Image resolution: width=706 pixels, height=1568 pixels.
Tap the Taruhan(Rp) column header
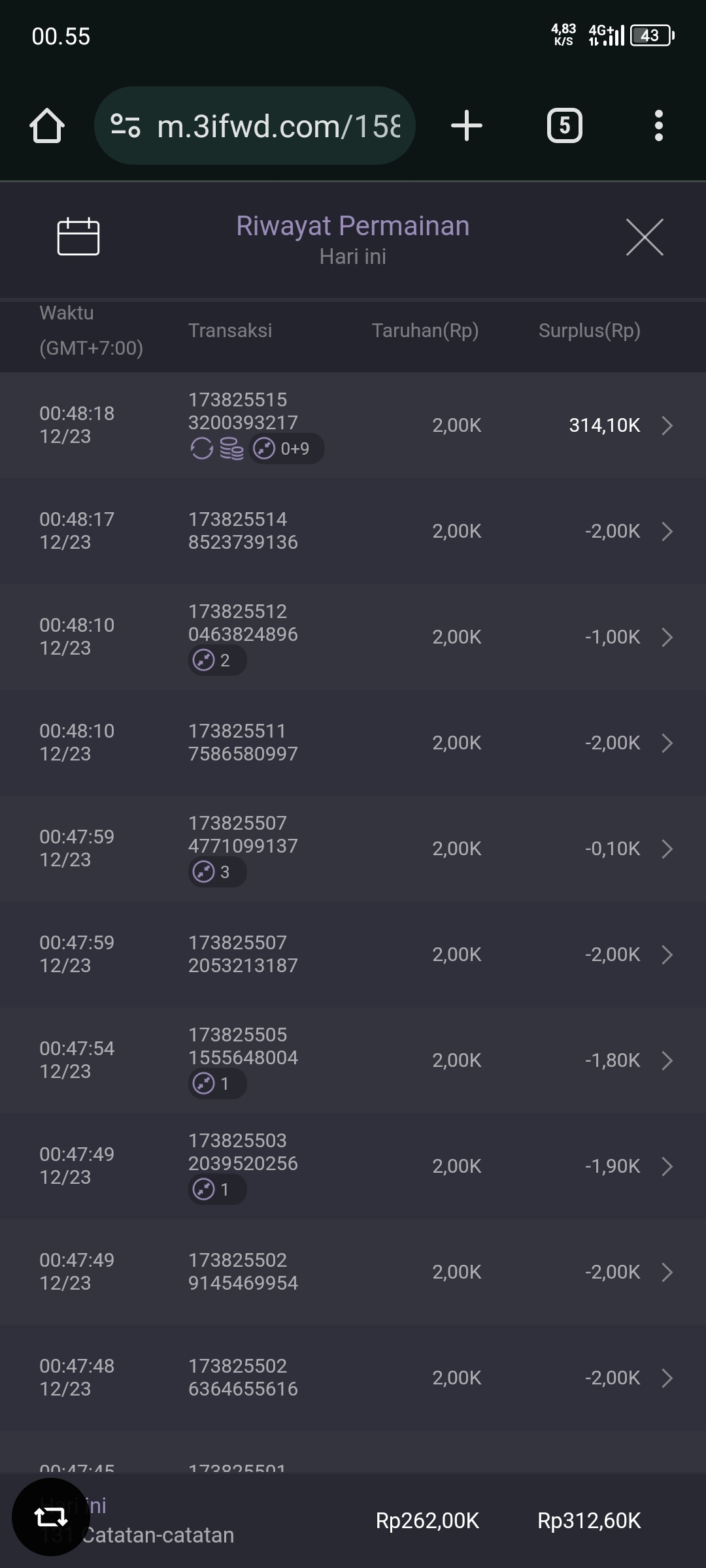click(x=425, y=331)
